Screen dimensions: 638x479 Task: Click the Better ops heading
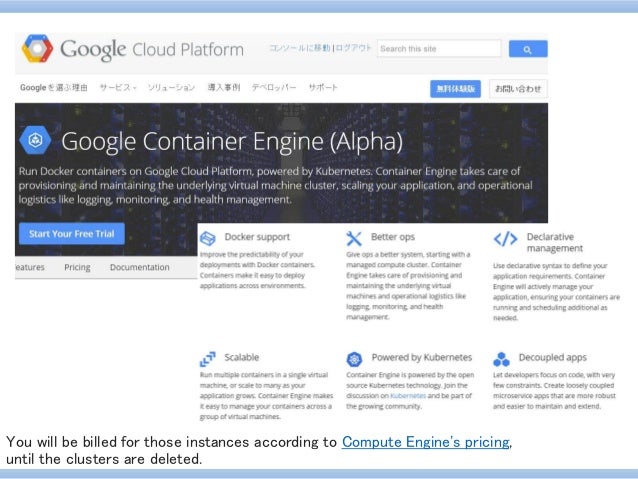coord(393,237)
